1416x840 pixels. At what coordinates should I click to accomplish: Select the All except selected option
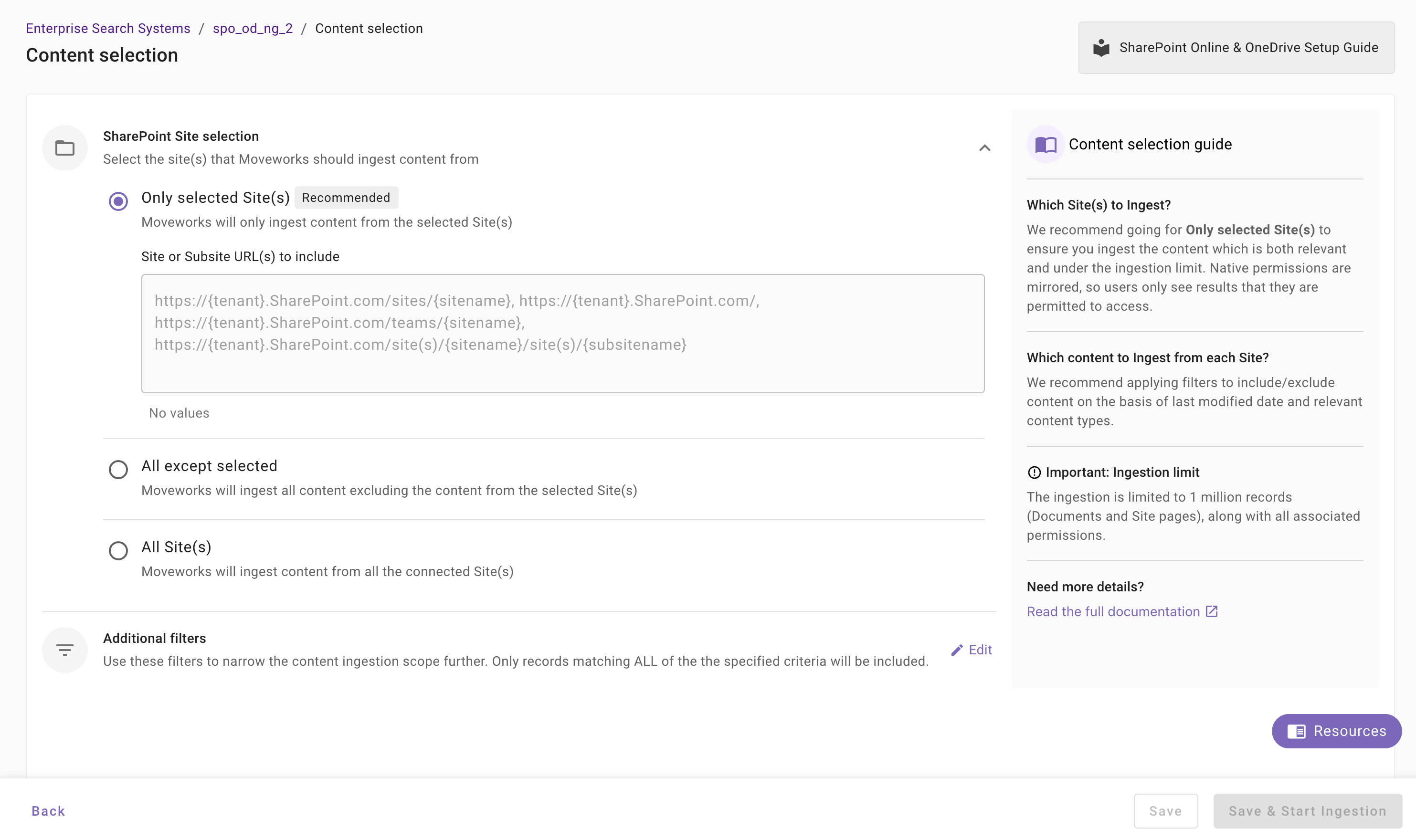[118, 469]
